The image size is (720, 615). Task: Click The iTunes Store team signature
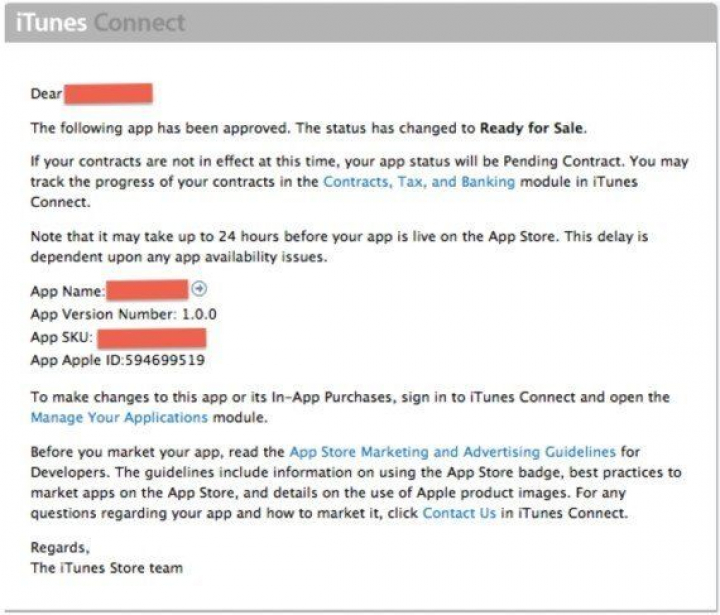(x=106, y=568)
